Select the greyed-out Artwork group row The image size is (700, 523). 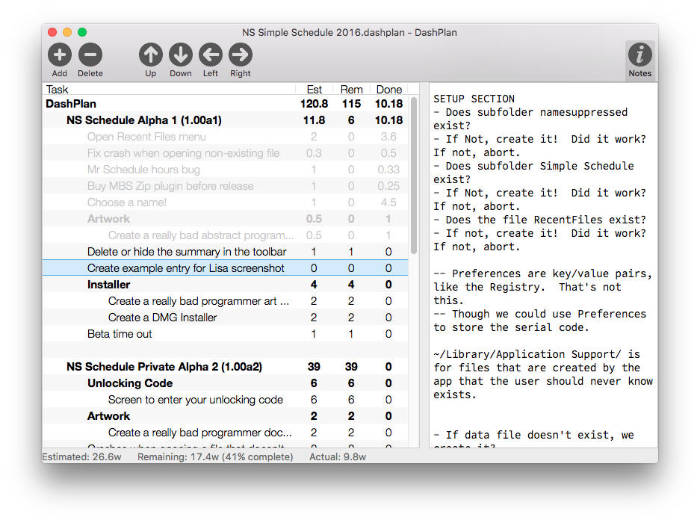(225, 219)
